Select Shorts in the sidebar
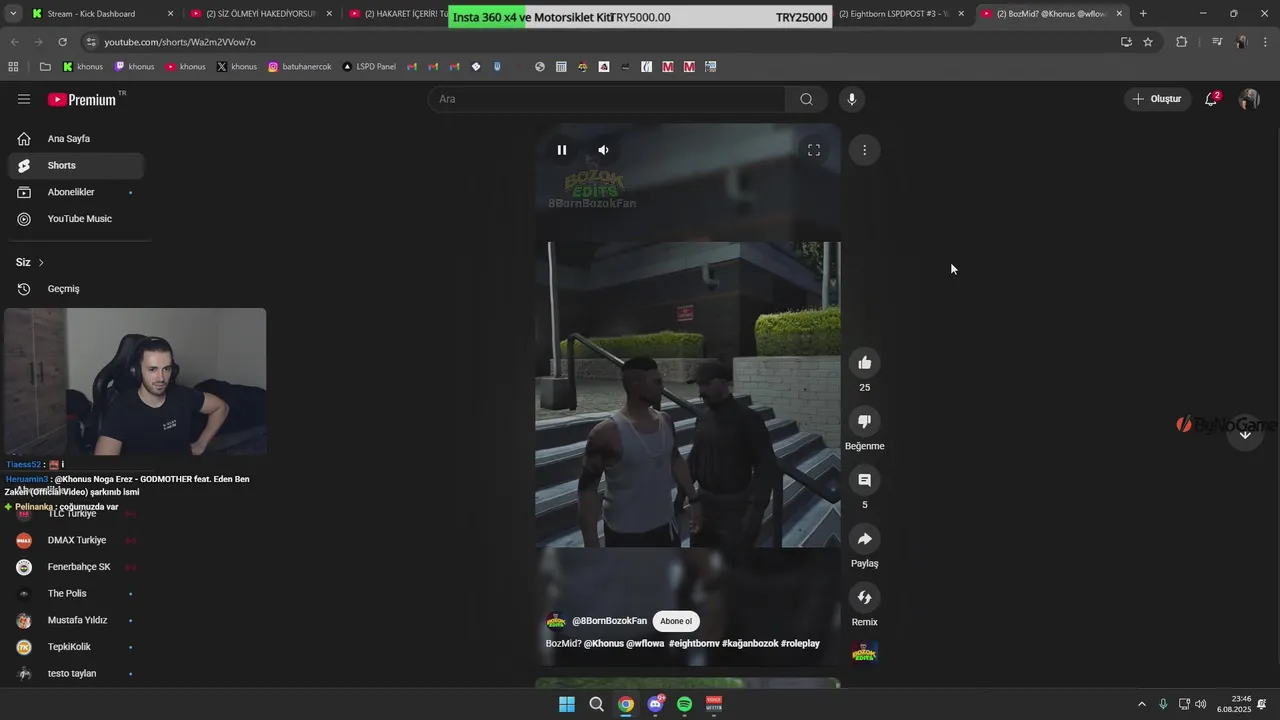This screenshot has height=720, width=1280. tap(76, 165)
